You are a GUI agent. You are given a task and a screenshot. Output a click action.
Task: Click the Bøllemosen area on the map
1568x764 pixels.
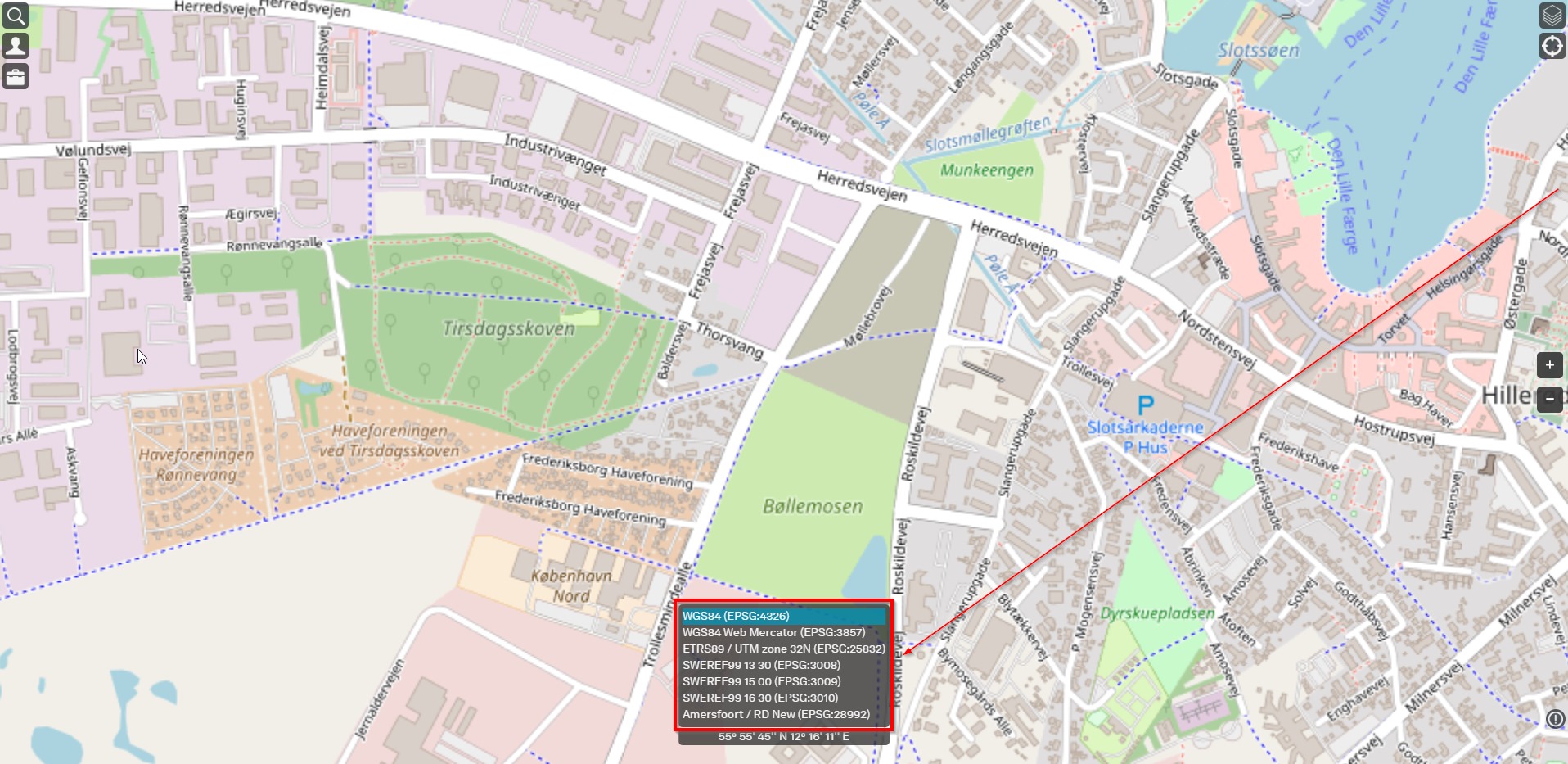click(x=813, y=507)
